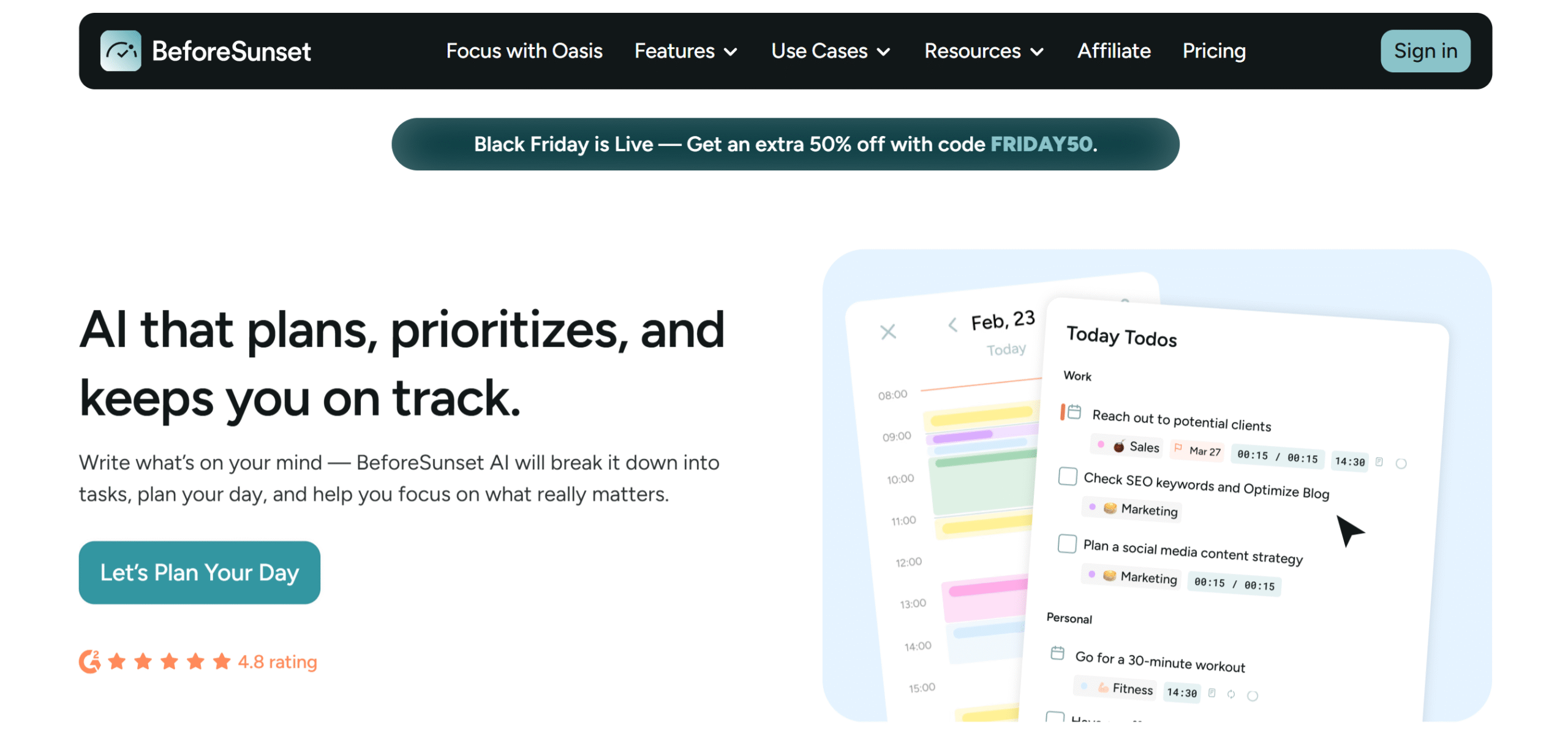This screenshot has height=756, width=1568.
Task: Click the Sales tag on first task
Action: (x=1128, y=446)
